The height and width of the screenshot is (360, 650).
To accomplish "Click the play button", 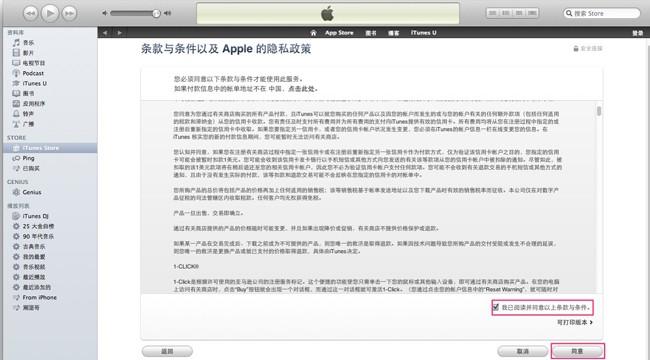I will point(50,14).
